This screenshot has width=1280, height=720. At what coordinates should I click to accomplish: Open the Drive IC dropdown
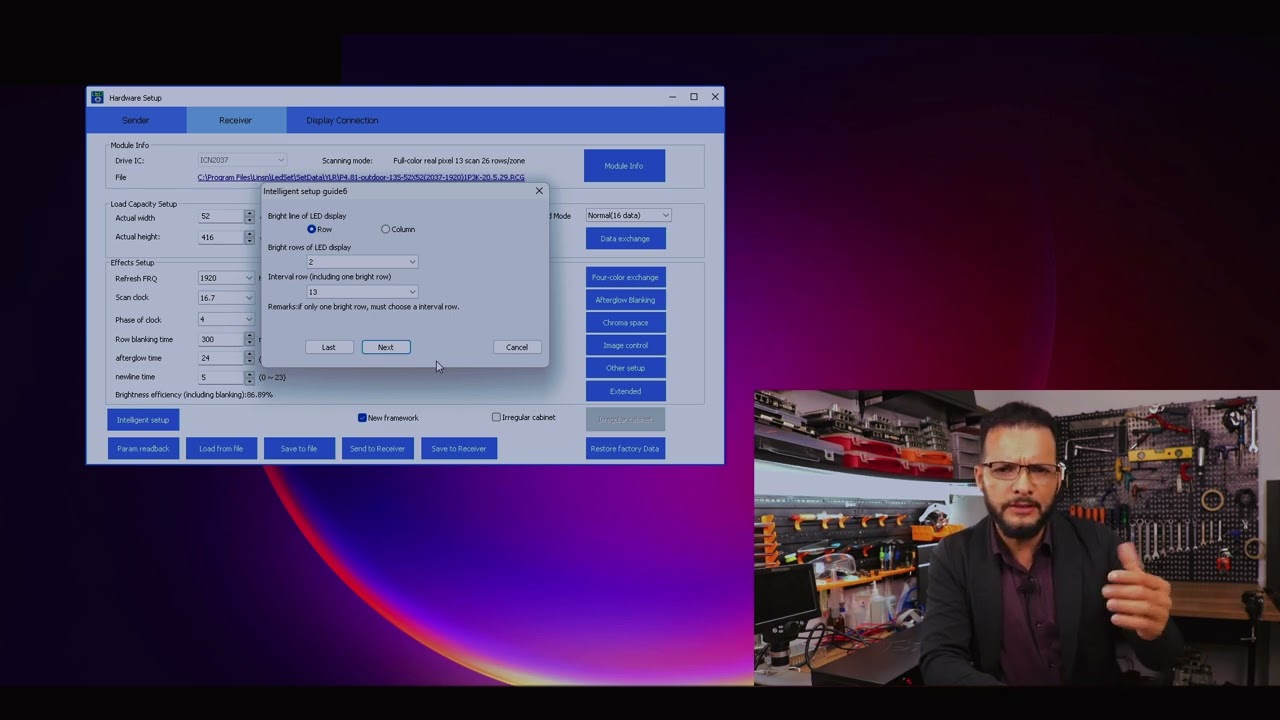[242, 160]
